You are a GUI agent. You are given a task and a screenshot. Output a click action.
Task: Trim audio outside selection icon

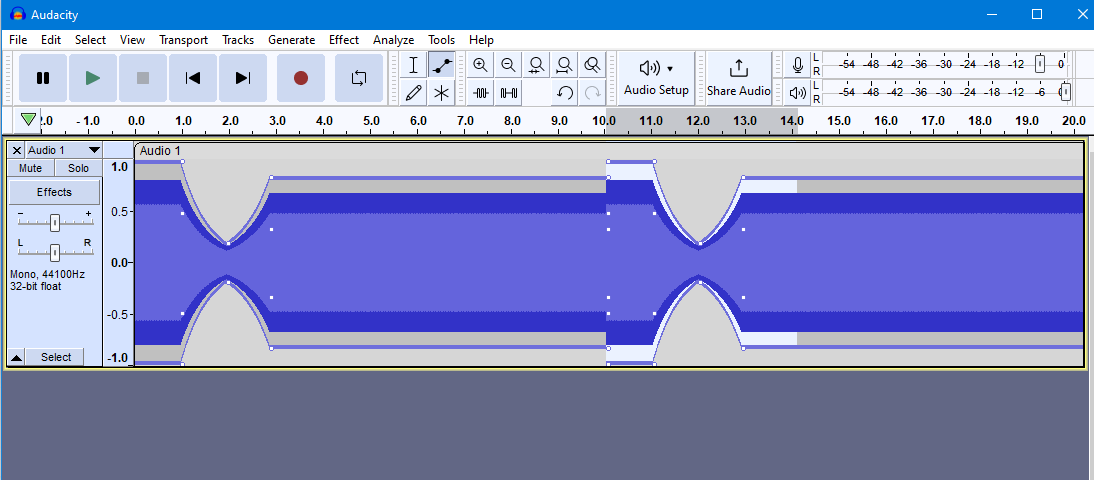[x=481, y=92]
